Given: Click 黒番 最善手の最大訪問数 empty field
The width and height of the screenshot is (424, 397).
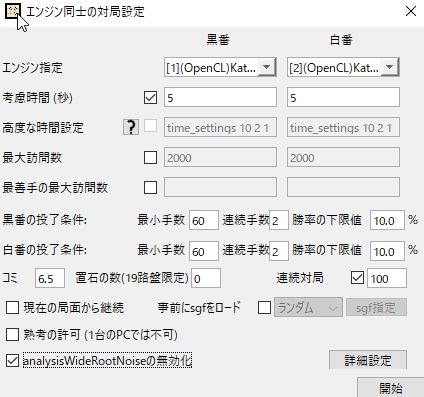Looking at the screenshot, I should (x=220, y=187).
